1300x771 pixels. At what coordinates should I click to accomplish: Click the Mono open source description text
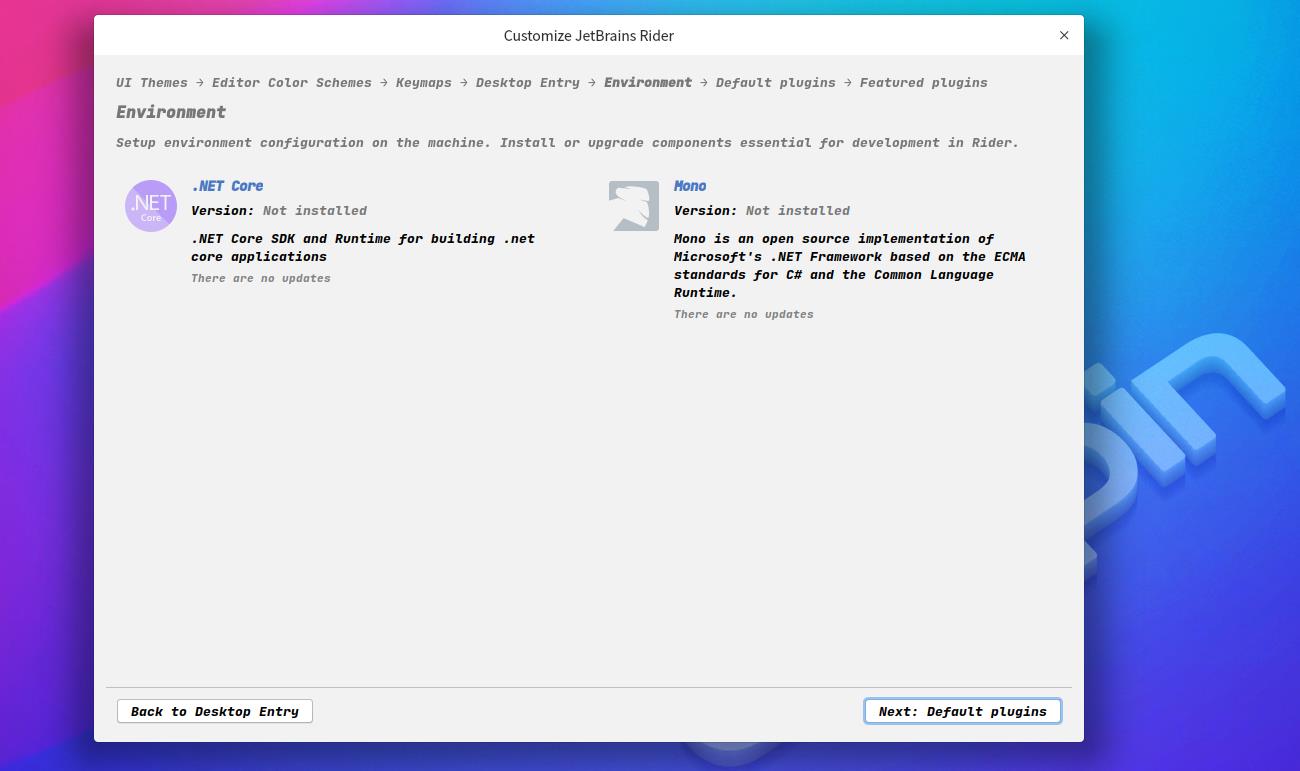850,265
